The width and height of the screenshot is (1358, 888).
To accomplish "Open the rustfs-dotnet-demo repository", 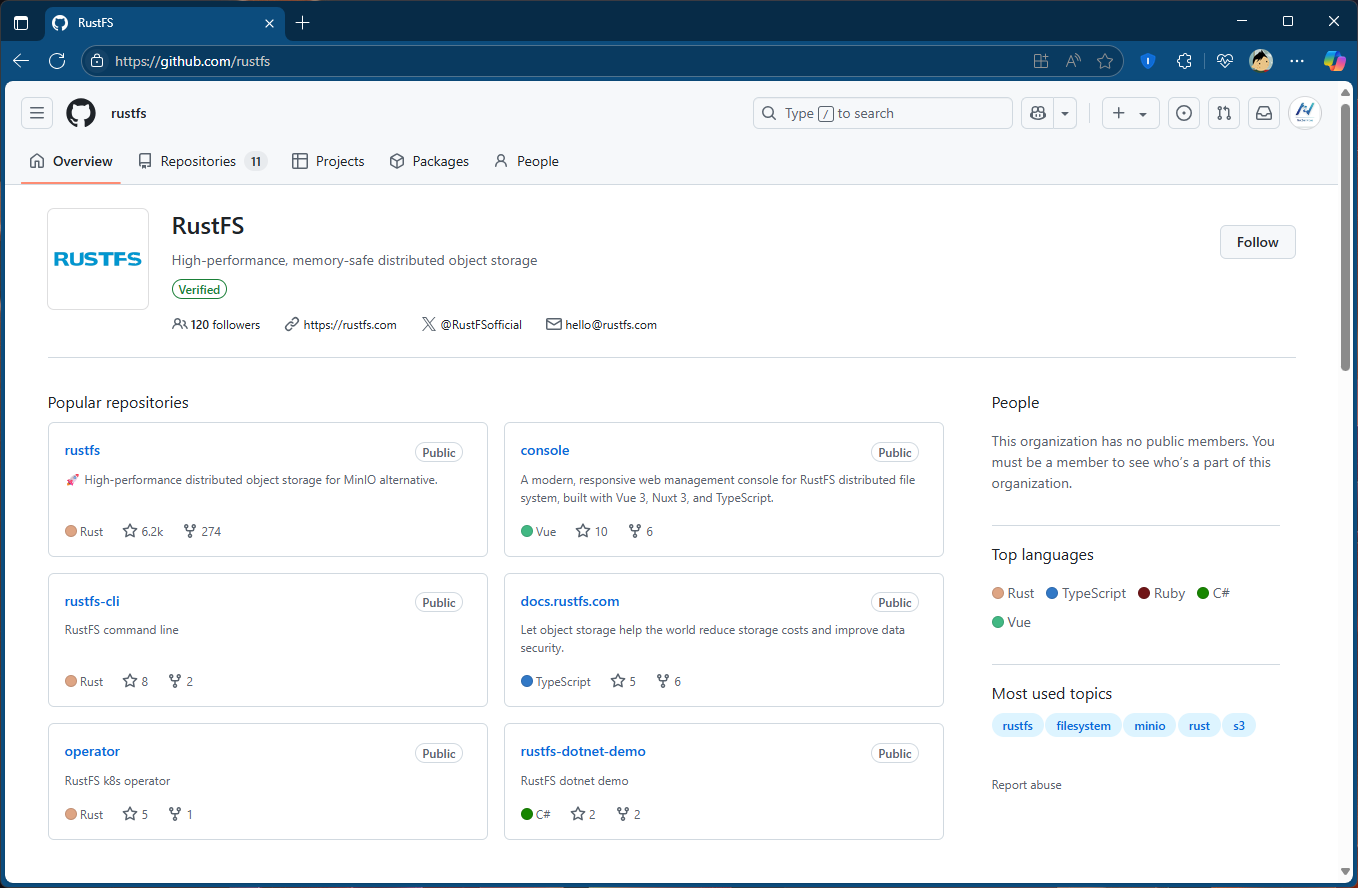I will tap(583, 751).
